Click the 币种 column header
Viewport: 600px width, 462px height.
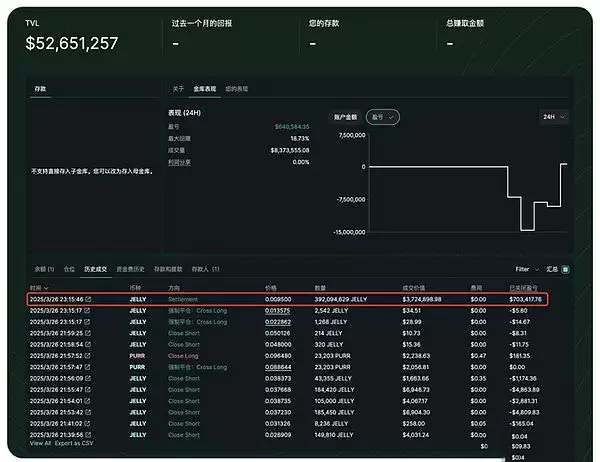coord(135,288)
